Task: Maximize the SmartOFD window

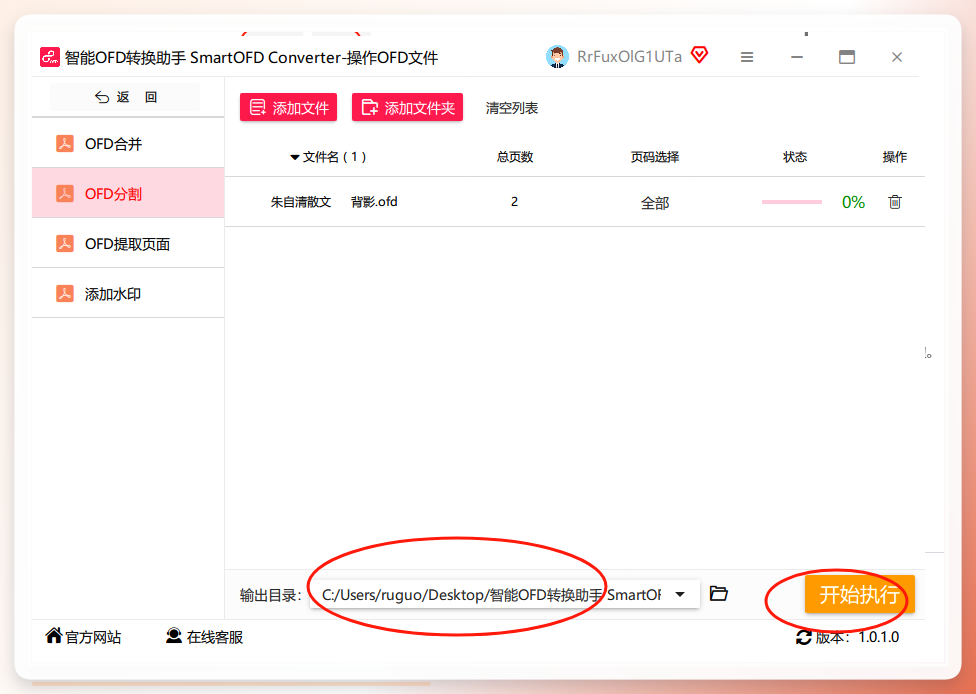Action: (x=847, y=57)
